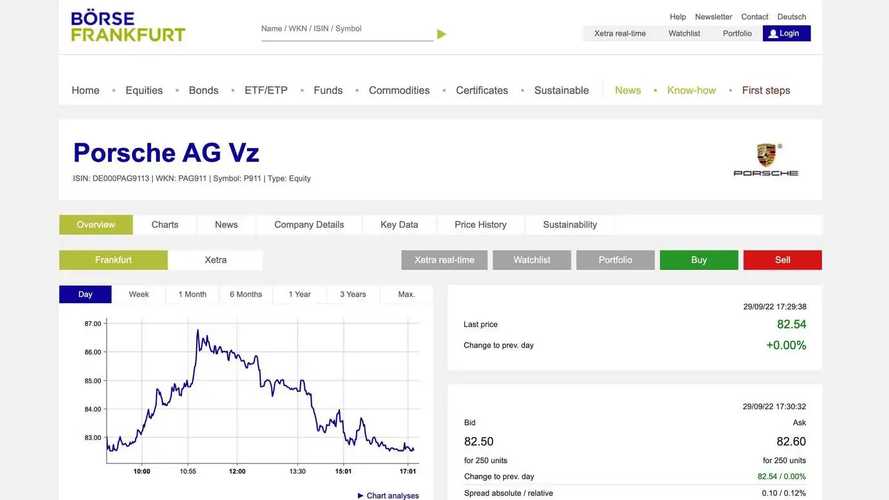
Task: Switch to the Key Data tab
Action: (x=399, y=224)
